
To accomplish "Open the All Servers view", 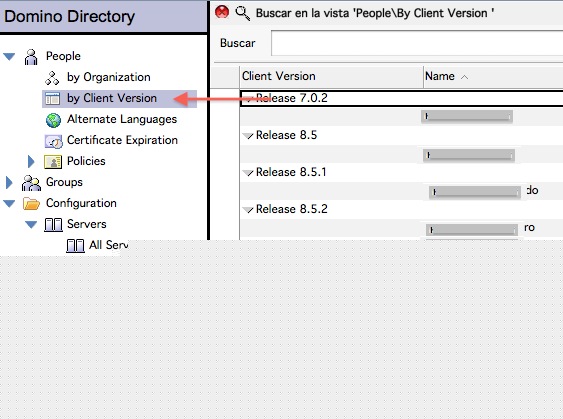I will [x=108, y=245].
